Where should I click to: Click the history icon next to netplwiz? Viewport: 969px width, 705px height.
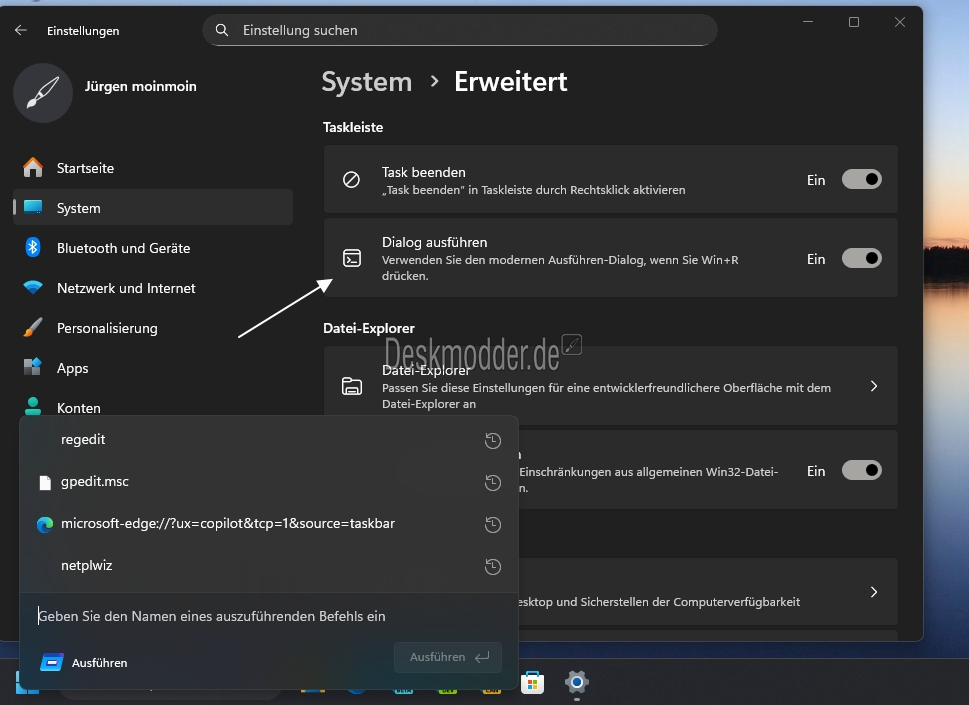(492, 566)
